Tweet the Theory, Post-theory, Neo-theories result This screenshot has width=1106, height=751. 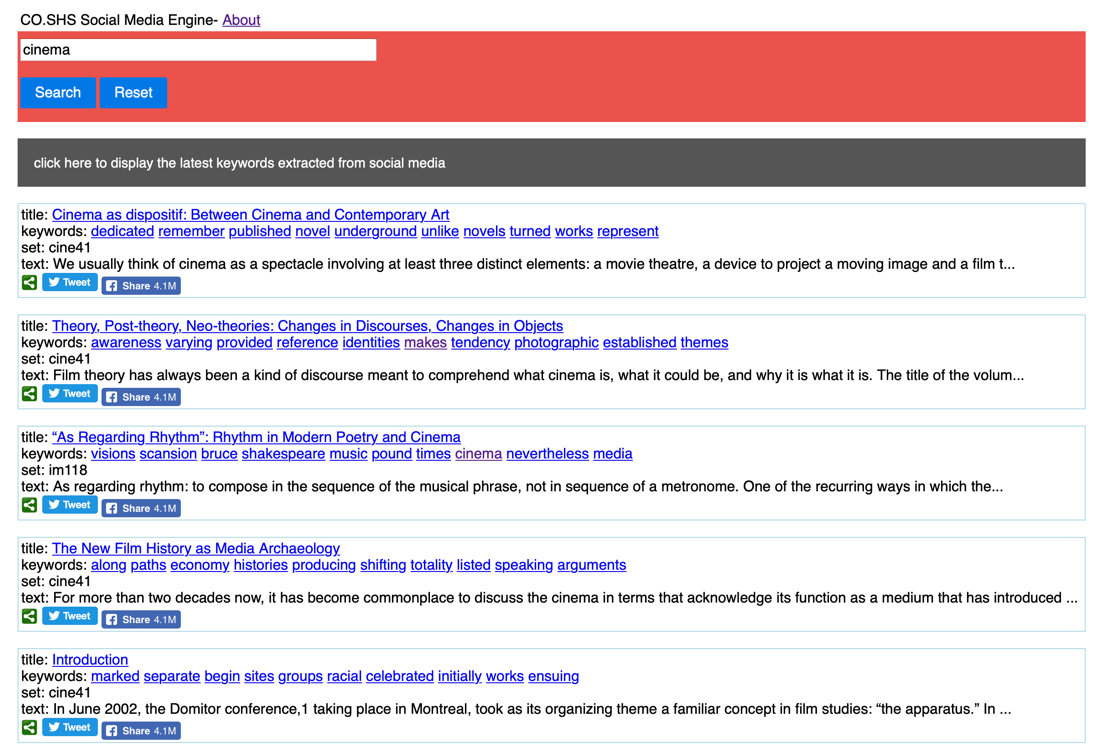pyautogui.click(x=69, y=394)
